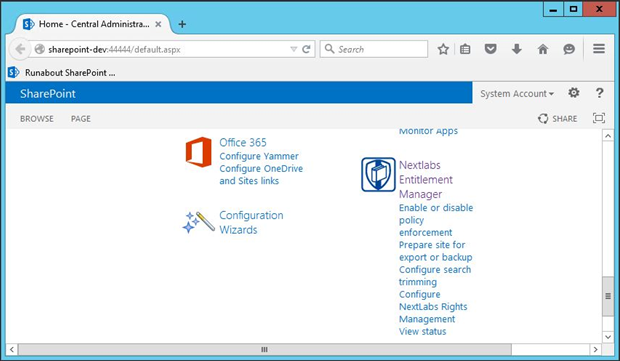
Task: Click the SharePoint settings gear icon
Action: 574,93
